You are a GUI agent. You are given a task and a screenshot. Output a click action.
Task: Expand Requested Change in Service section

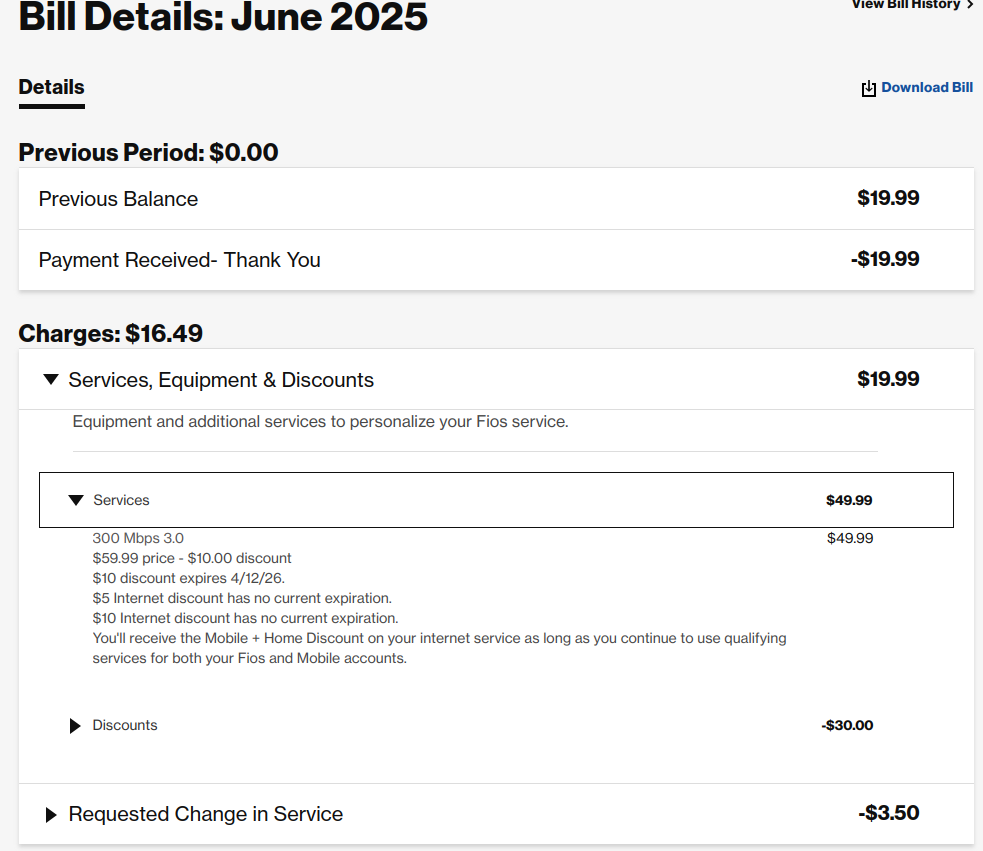(51, 815)
